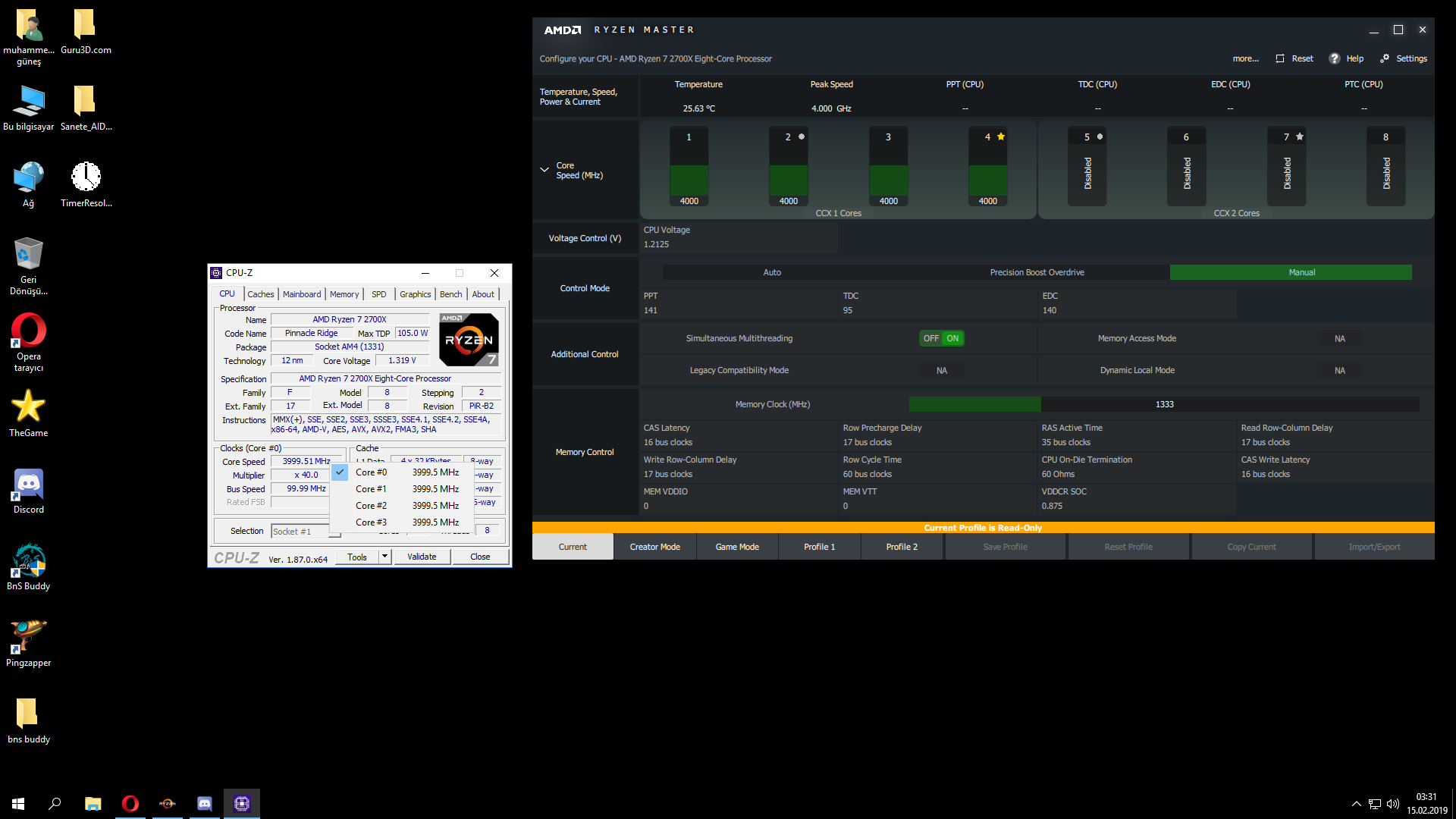The image size is (1456, 819).
Task: Click the CPU-Z Validate button
Action: pyautogui.click(x=422, y=557)
